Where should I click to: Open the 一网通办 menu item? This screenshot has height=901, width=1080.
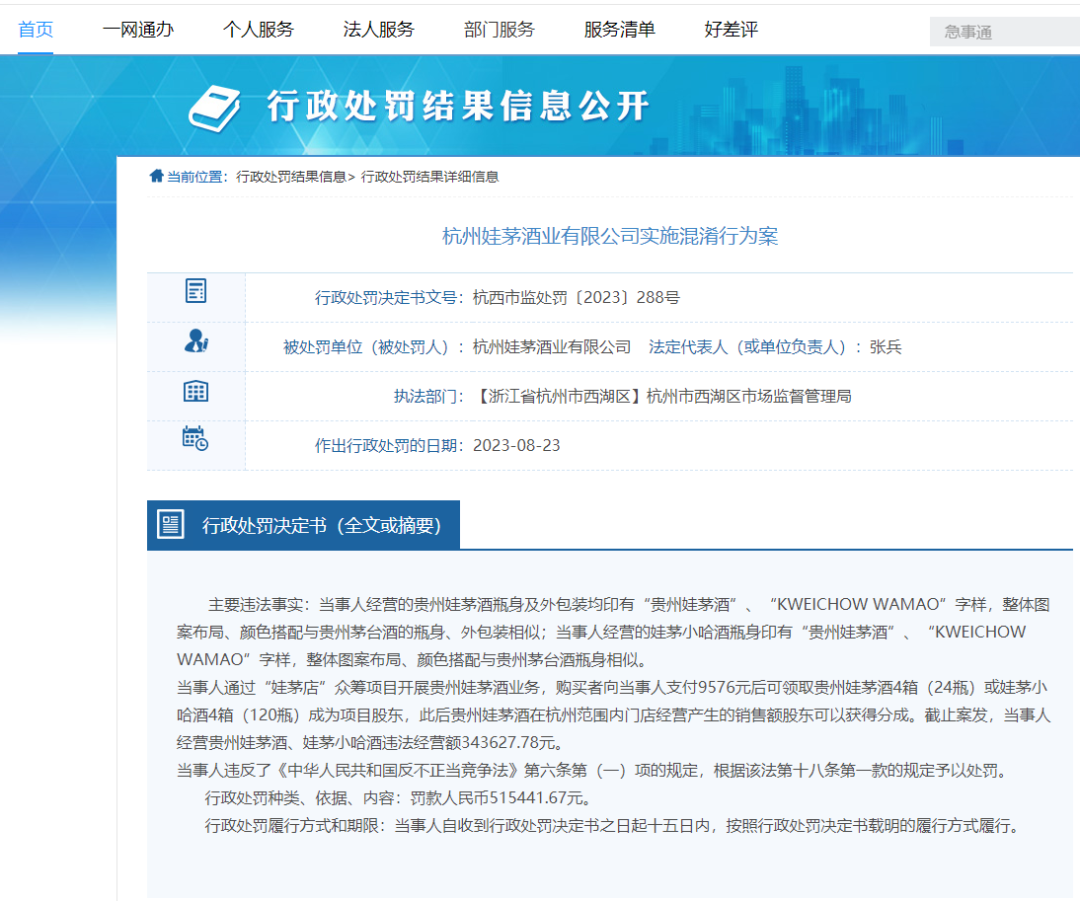click(138, 30)
